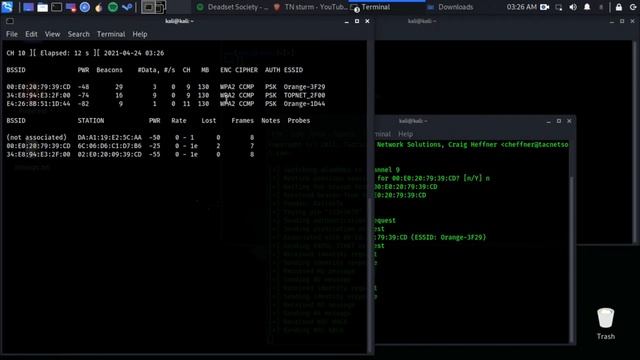Screen dimensions: 640x360
Task: Open the Help menu in airodump terminal
Action: 140,34
